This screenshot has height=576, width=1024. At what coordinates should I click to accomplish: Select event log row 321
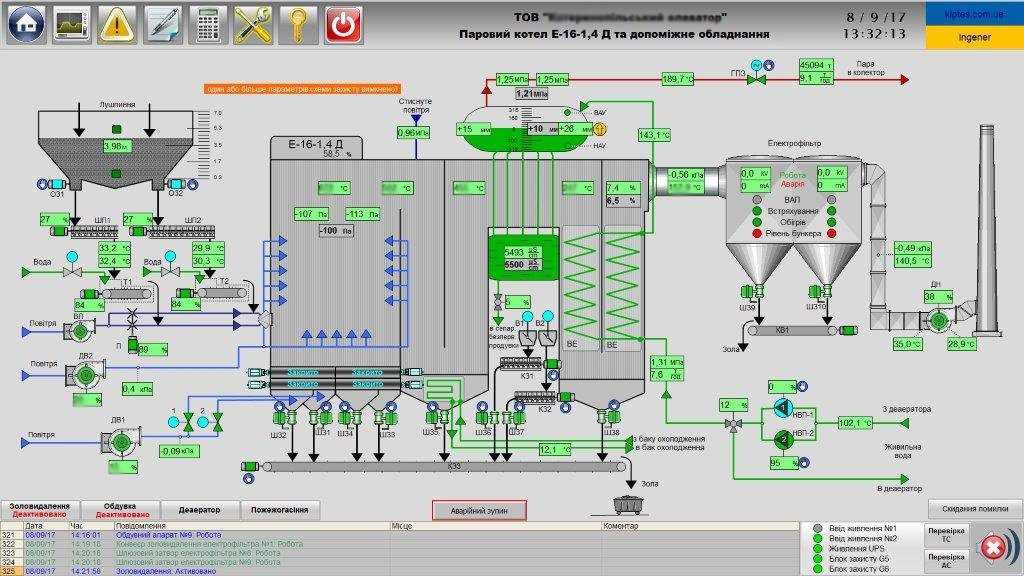(400, 535)
